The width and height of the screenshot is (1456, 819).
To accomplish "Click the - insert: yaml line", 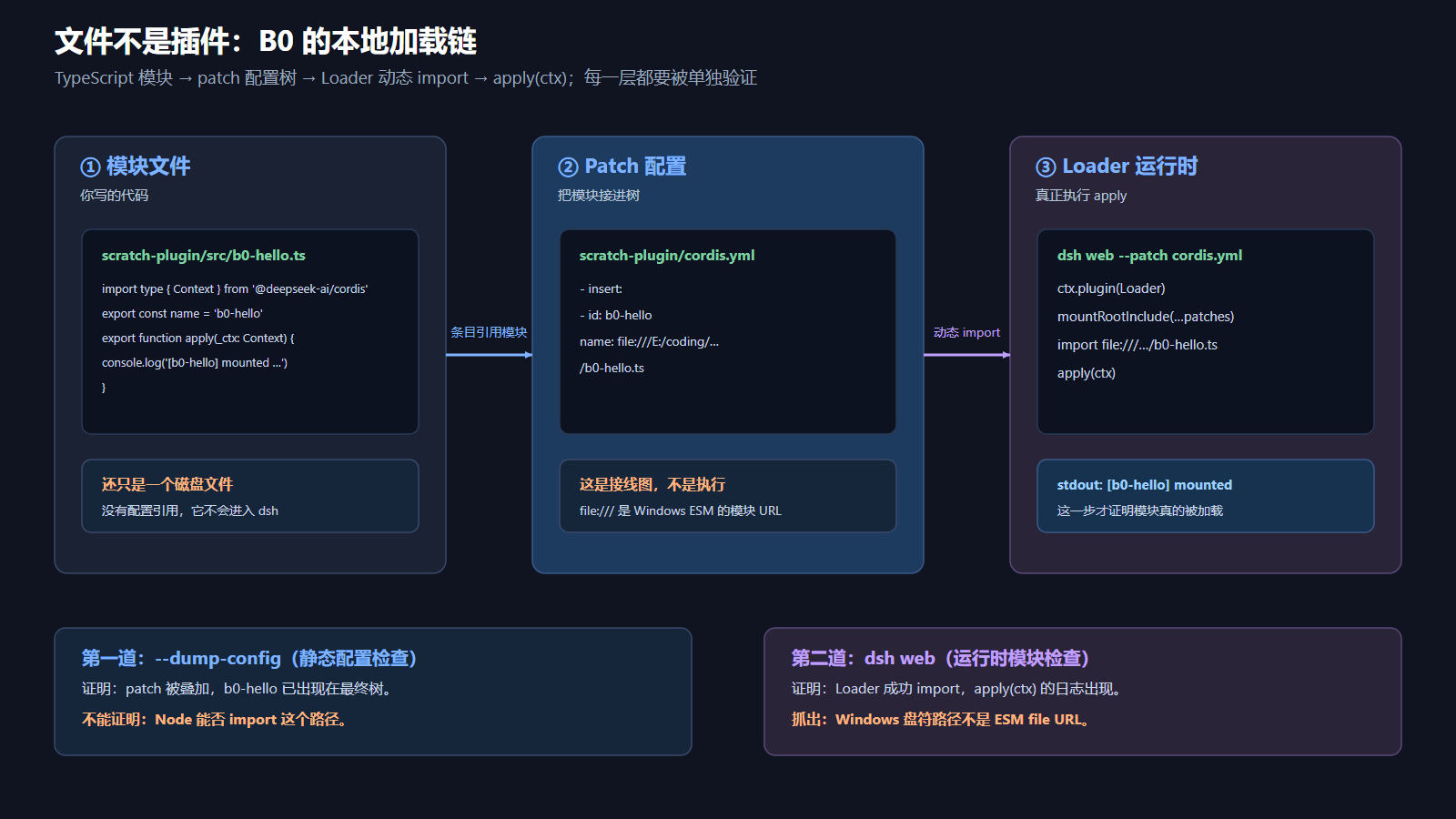I will point(602,289).
